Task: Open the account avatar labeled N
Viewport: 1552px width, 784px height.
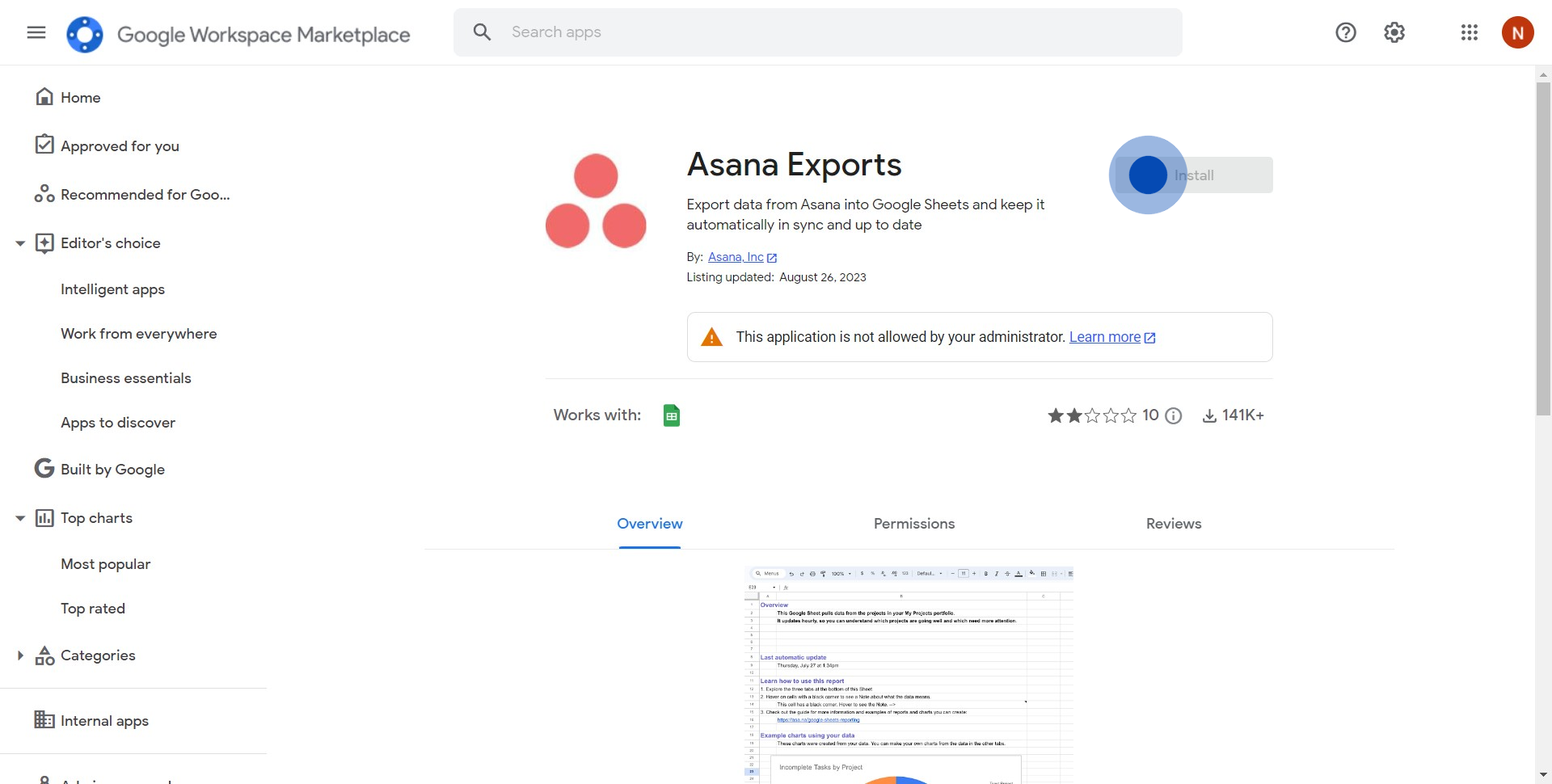Action: click(x=1517, y=32)
